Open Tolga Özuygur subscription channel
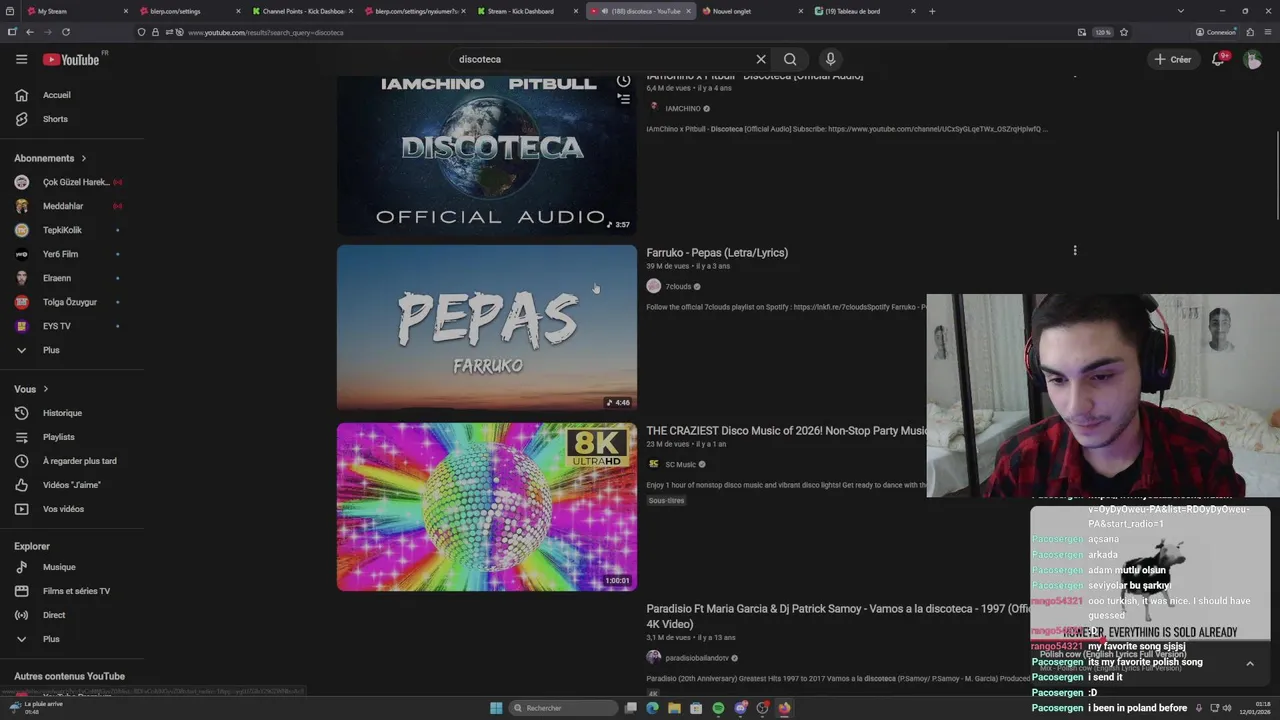The width and height of the screenshot is (1280, 720). 68,302
